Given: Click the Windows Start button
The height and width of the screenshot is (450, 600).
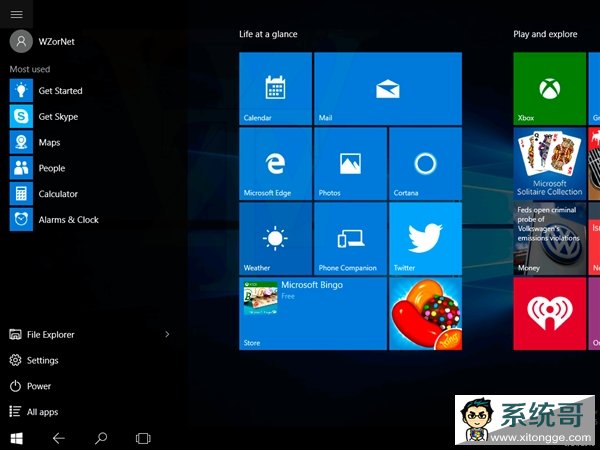Looking at the screenshot, I should [16, 438].
